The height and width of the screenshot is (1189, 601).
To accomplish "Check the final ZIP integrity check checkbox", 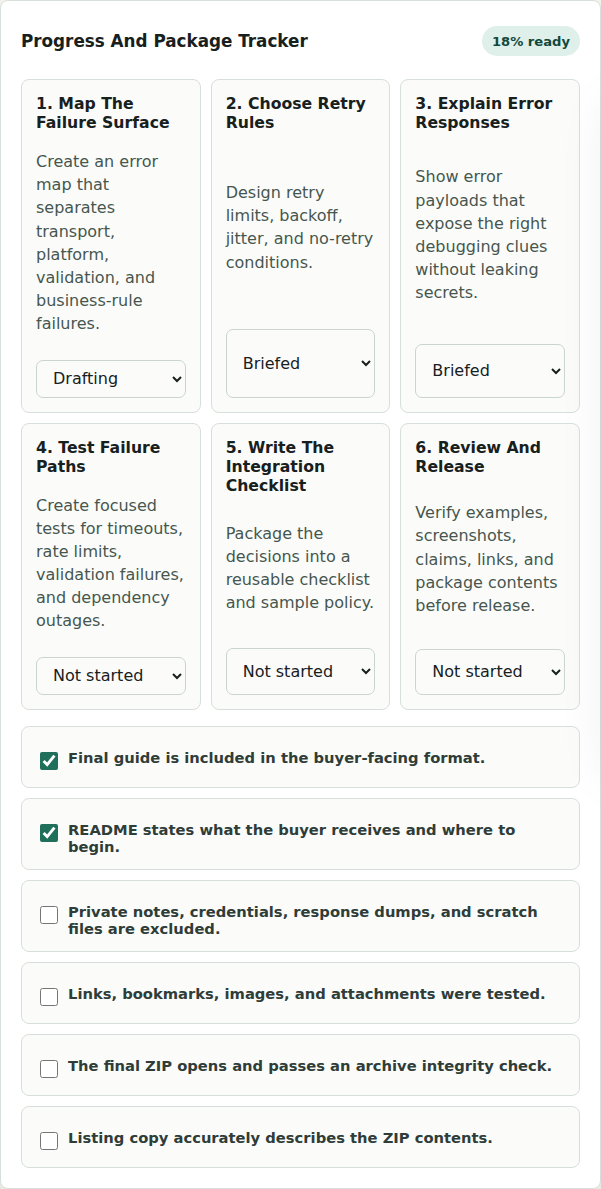I will [x=49, y=1068].
